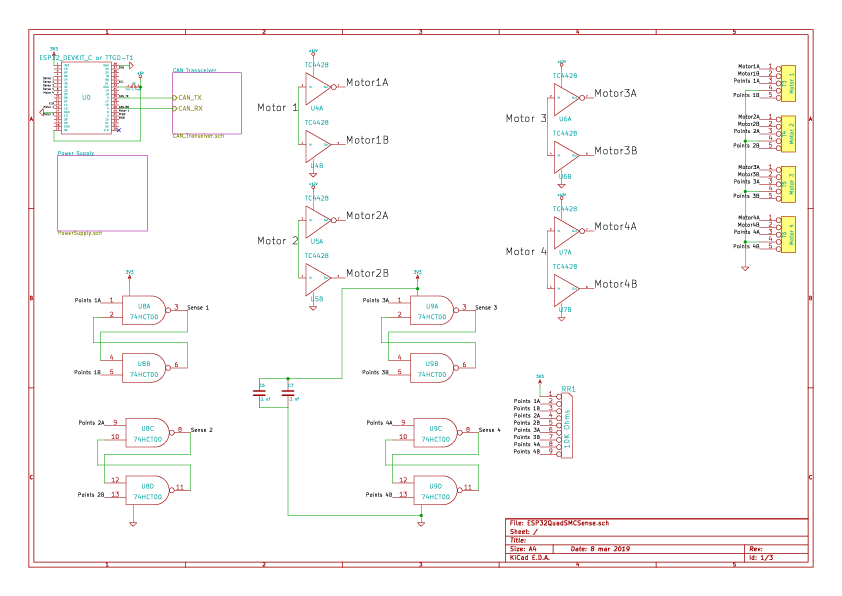
Task: Click the CAN_RX sheet pin
Action: click(x=187, y=108)
